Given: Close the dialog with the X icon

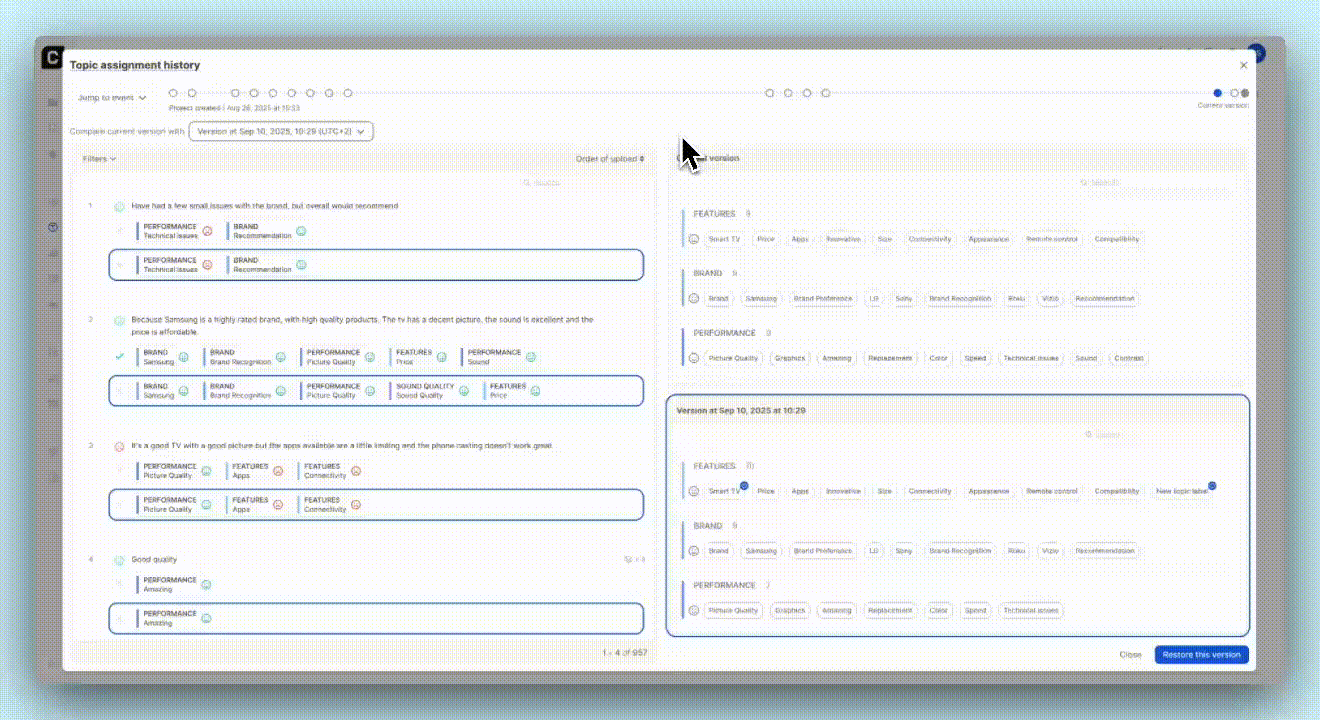Looking at the screenshot, I should coord(1243,65).
